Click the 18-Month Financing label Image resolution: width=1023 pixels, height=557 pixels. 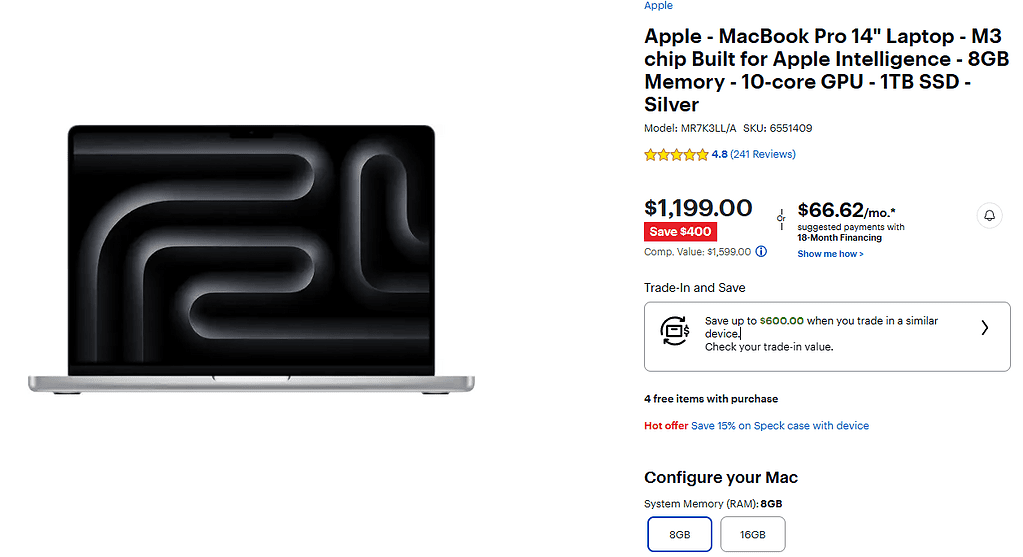coord(839,238)
